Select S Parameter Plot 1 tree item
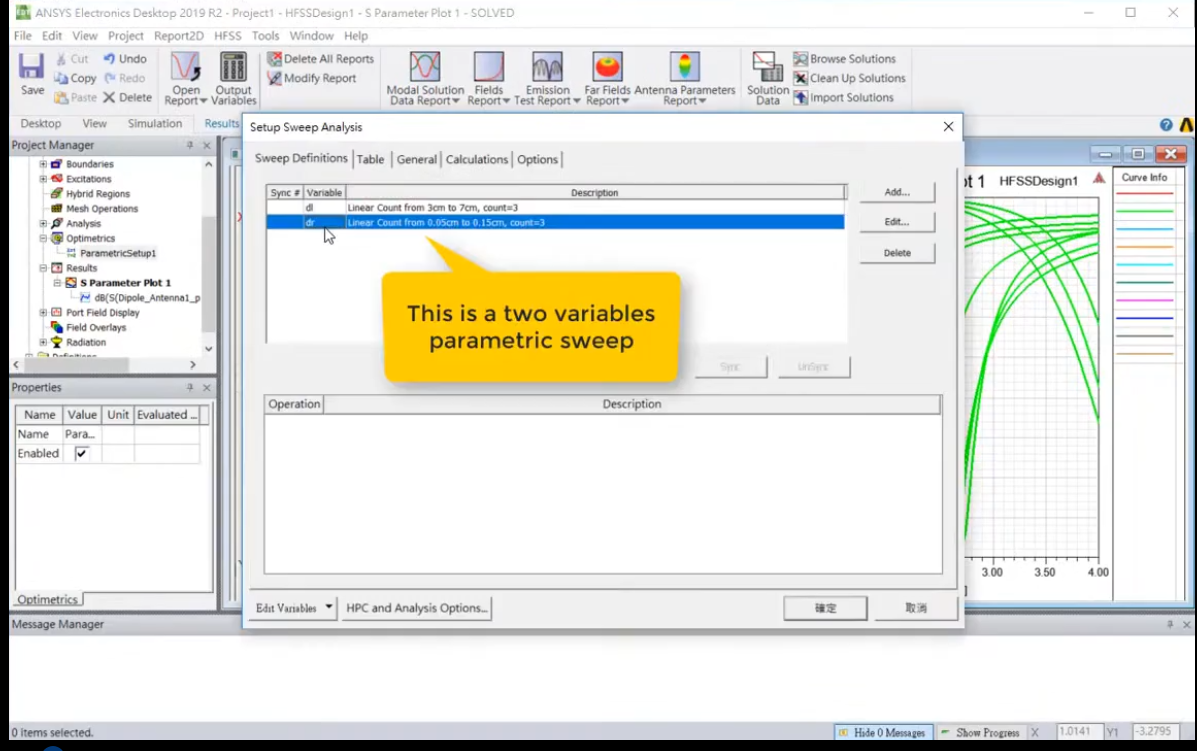 click(x=125, y=282)
